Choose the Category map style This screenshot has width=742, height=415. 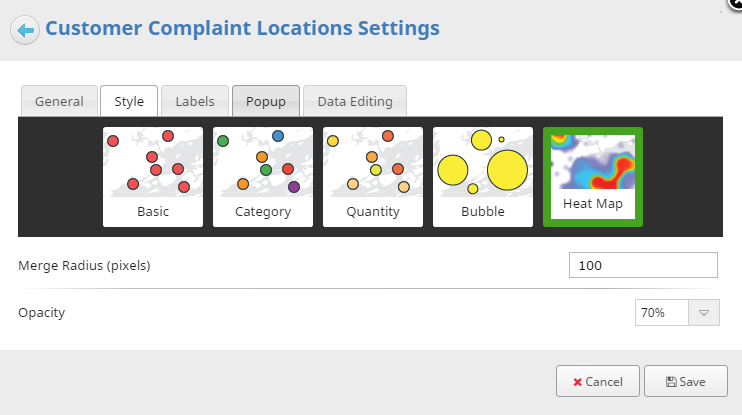pyautogui.click(x=263, y=177)
